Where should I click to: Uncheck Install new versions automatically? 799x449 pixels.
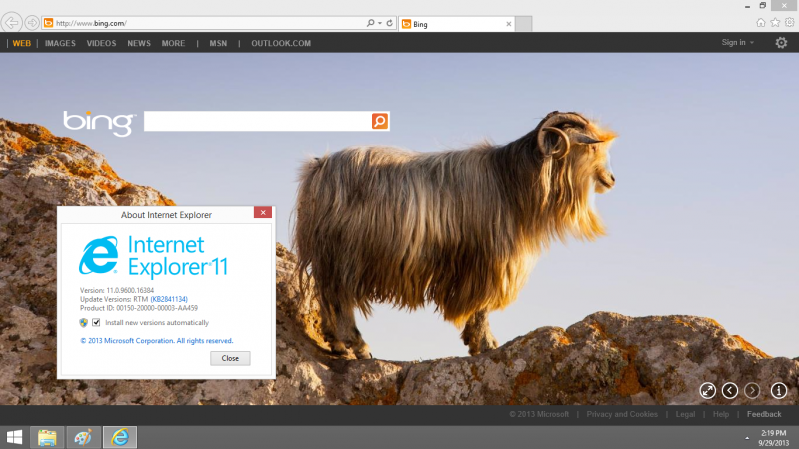96,323
